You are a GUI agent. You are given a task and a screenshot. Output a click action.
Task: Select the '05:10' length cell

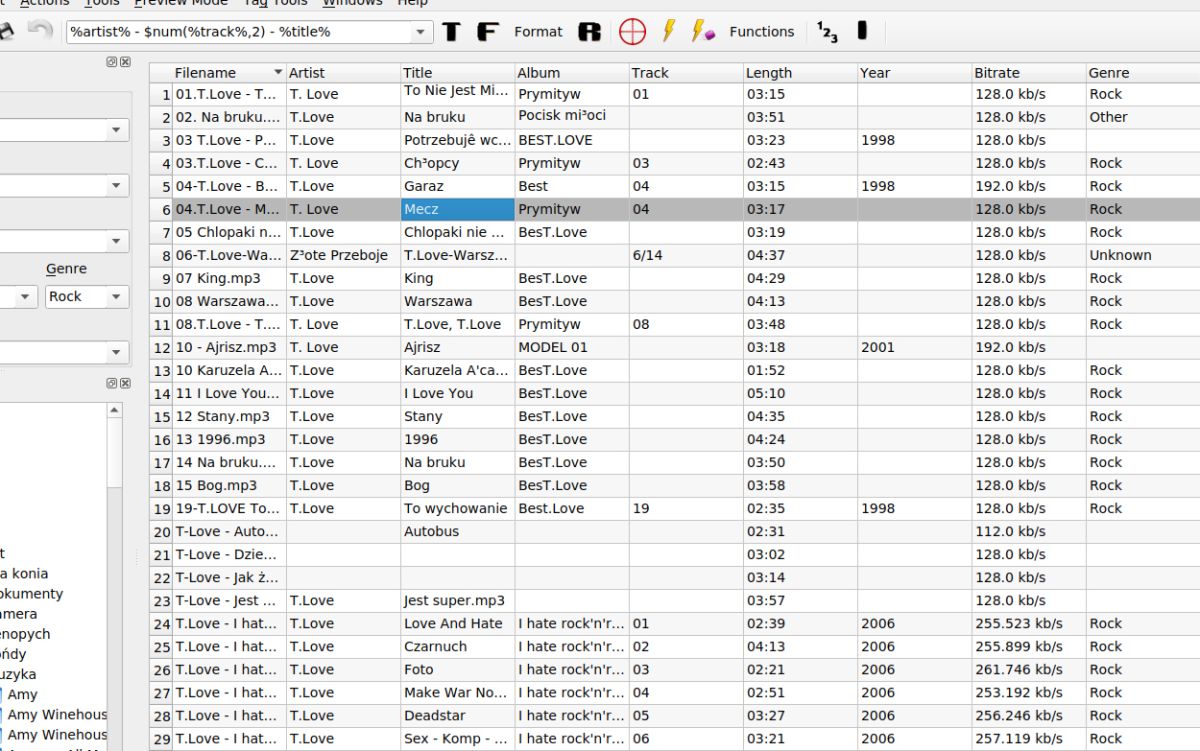pyautogui.click(x=799, y=393)
